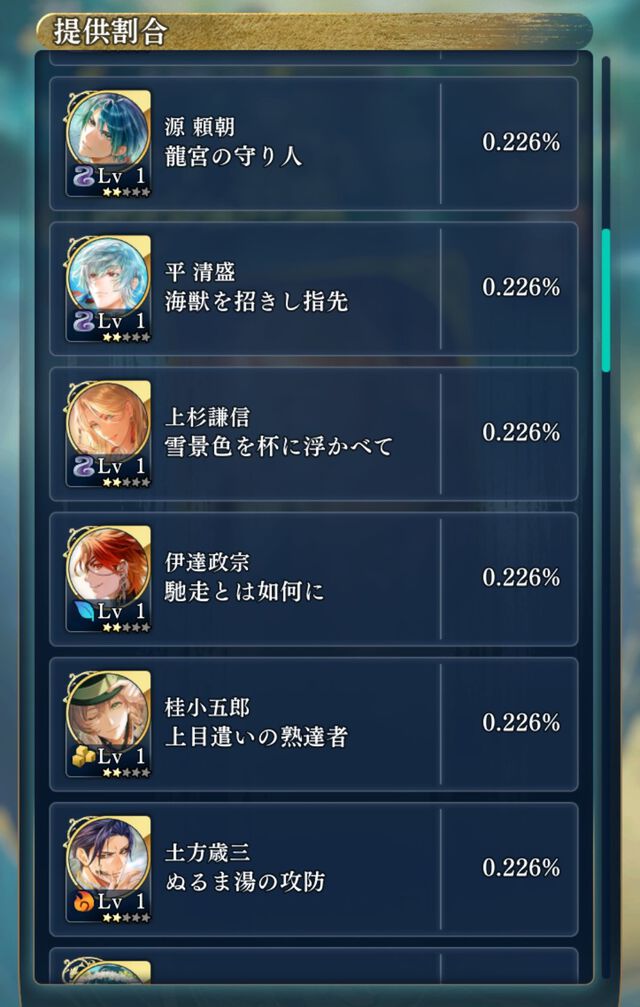Click the attribute icon on 源 頼朝 card
Viewport: 640px width, 1007px height.
pyautogui.click(x=83, y=175)
